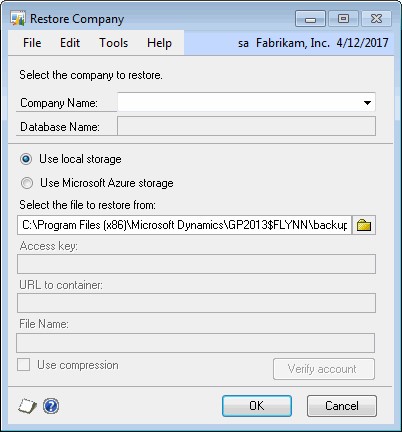Click the Company Name label

[59, 103]
